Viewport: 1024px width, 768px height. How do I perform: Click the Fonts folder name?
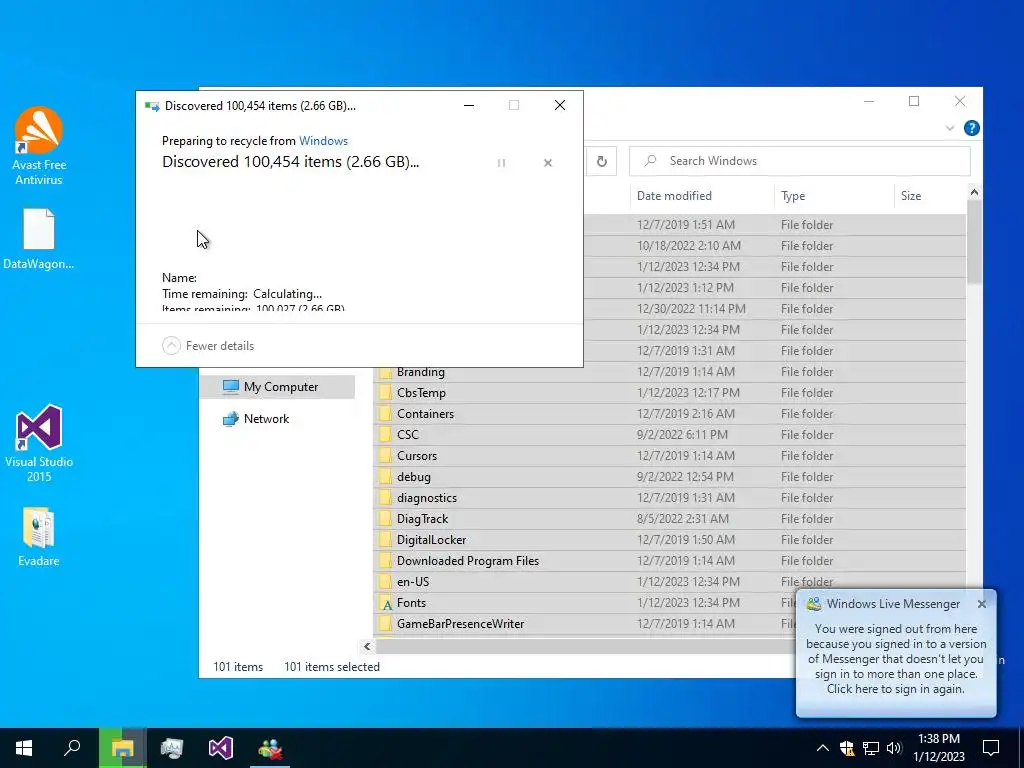coord(411,603)
